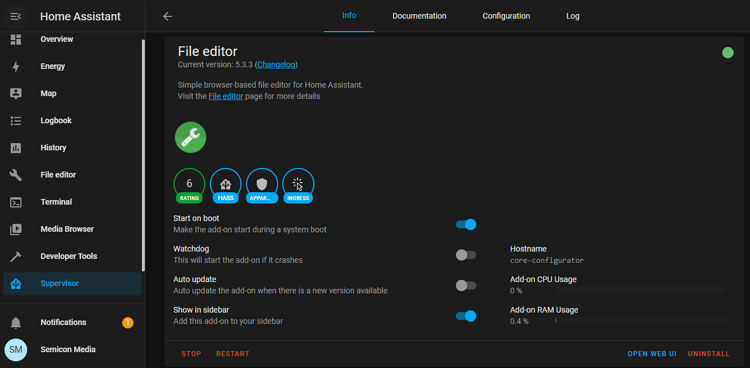Switch to the Info tab
Viewport: 750px width, 368px height.
[x=349, y=16]
